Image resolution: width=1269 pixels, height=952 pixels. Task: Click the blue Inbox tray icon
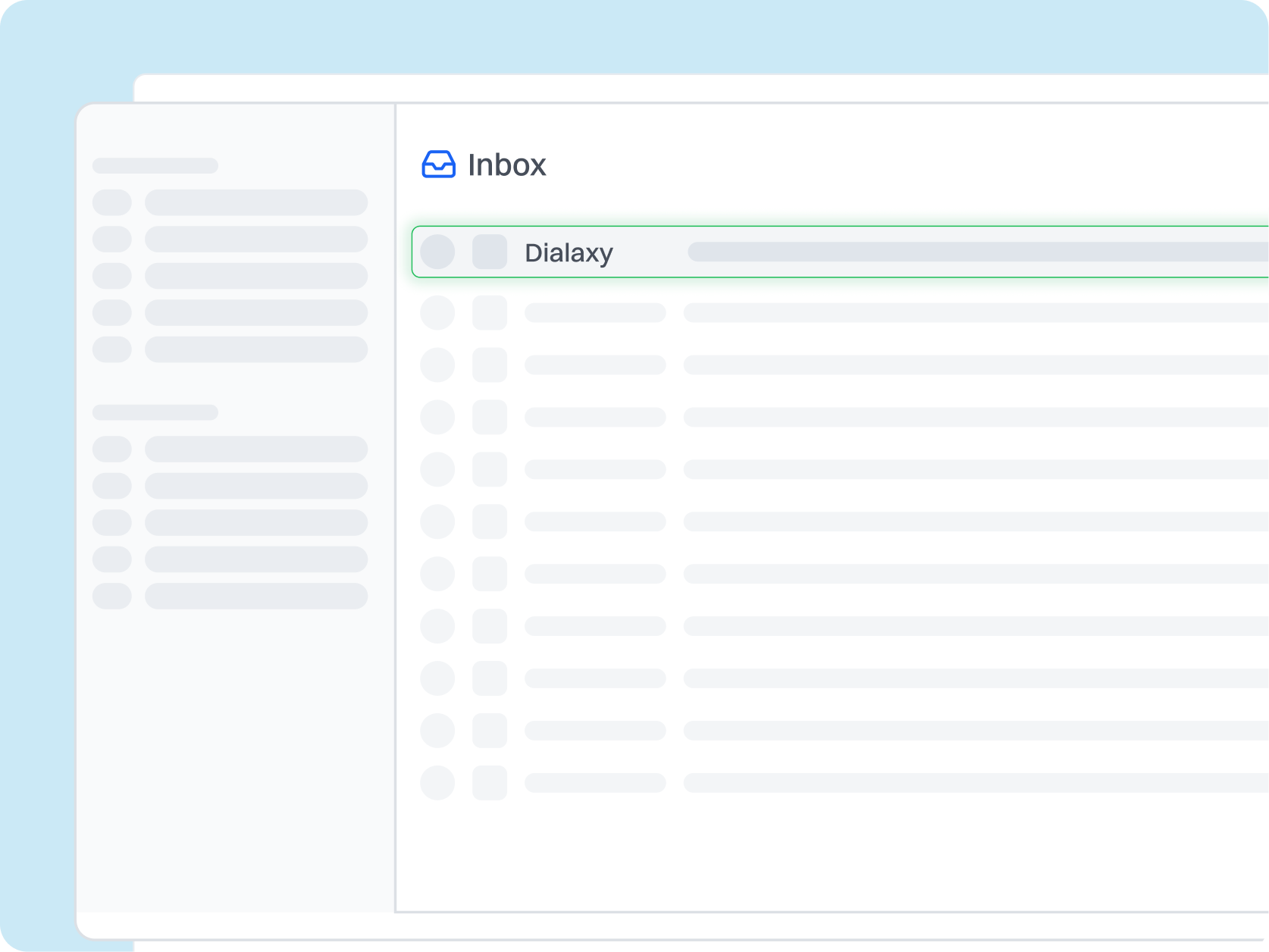[x=440, y=164]
